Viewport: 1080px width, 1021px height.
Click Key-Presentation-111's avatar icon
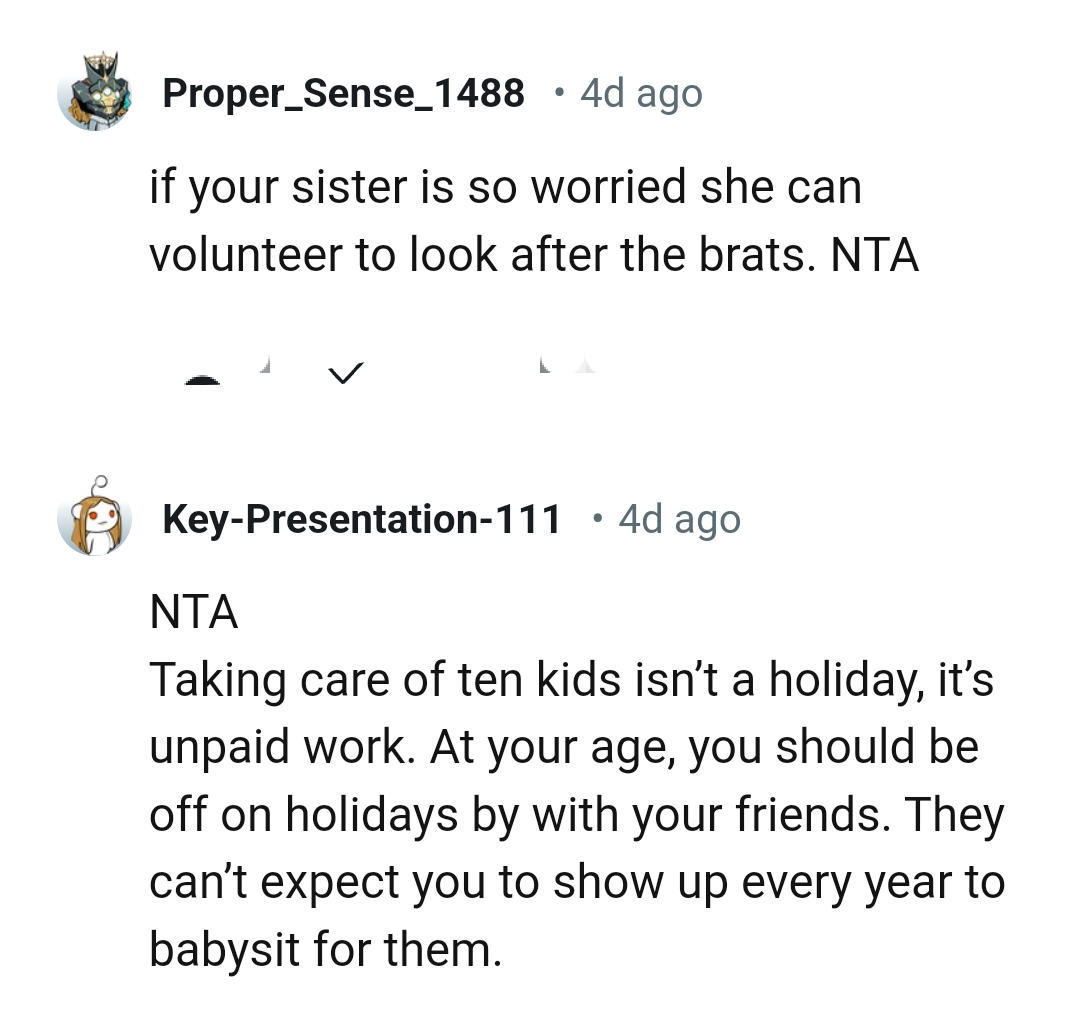point(96,518)
